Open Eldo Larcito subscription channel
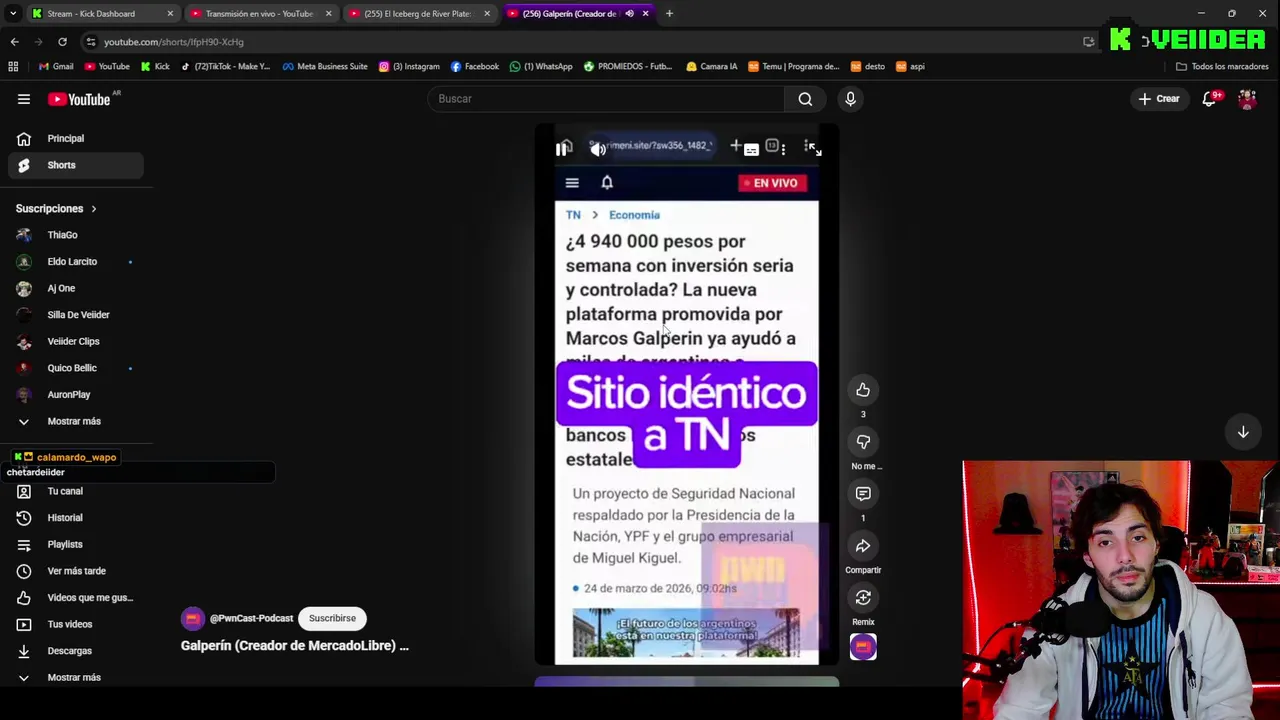The height and width of the screenshot is (720, 1280). (75, 262)
